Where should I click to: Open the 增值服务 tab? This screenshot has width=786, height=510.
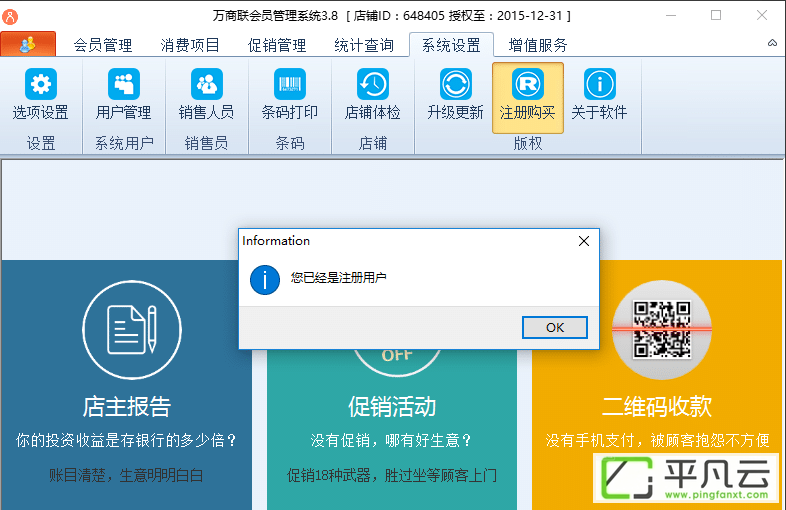coord(538,45)
